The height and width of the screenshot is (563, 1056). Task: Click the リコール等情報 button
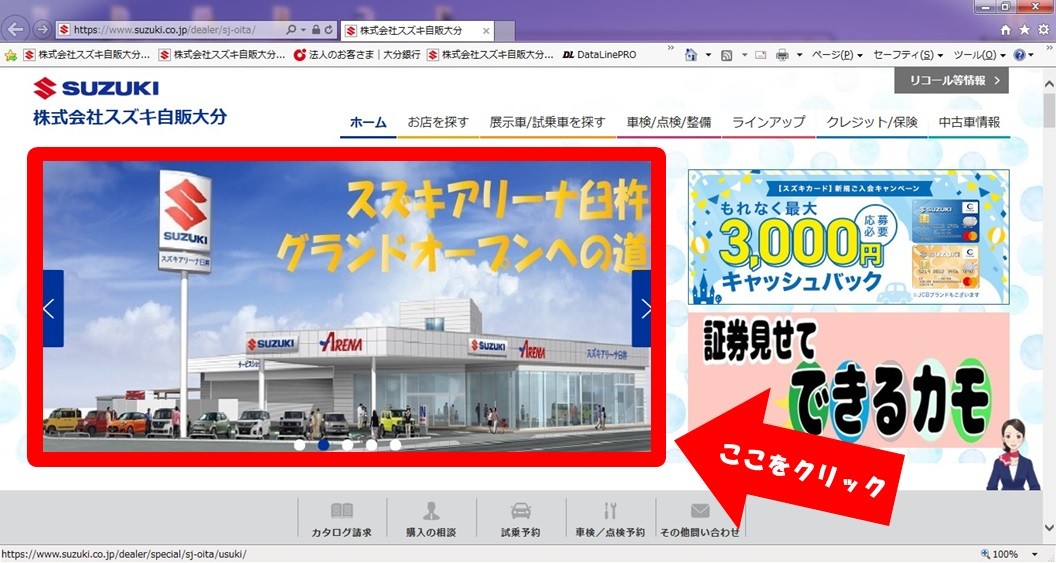click(x=951, y=80)
